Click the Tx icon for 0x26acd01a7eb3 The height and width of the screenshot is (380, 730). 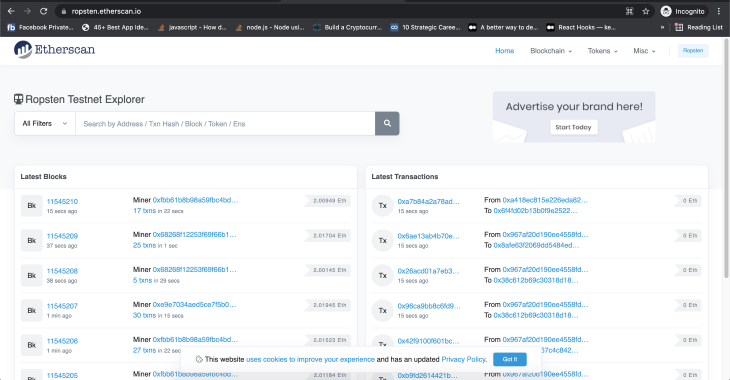pyautogui.click(x=383, y=275)
